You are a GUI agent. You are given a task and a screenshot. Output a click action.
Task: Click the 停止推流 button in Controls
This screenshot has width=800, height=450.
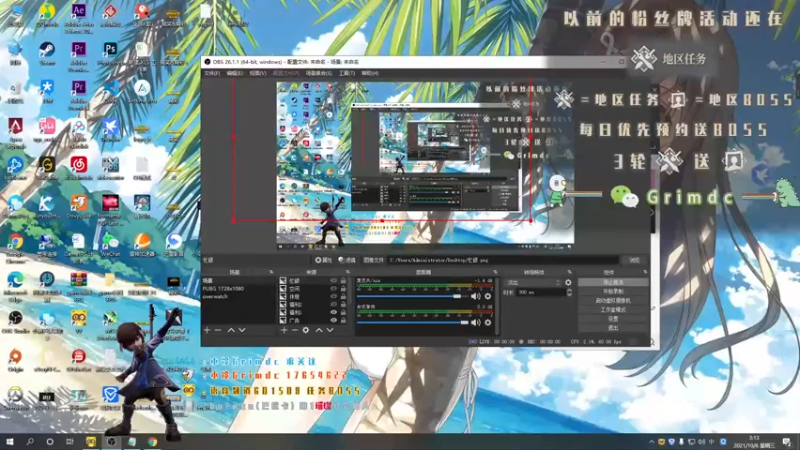[613, 282]
